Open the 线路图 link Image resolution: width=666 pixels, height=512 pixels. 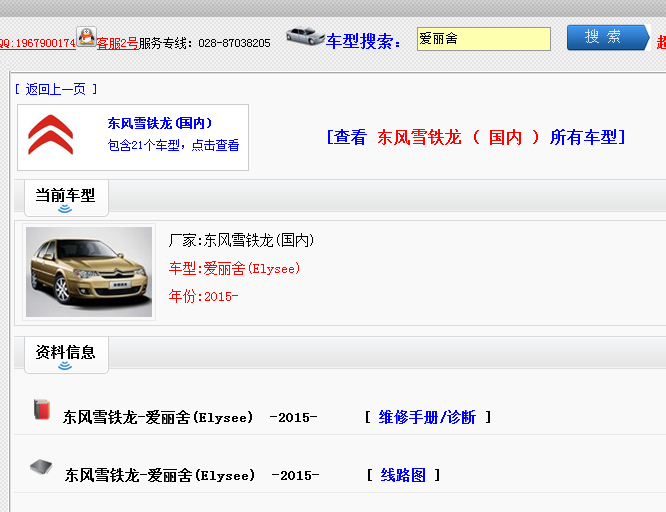click(403, 475)
